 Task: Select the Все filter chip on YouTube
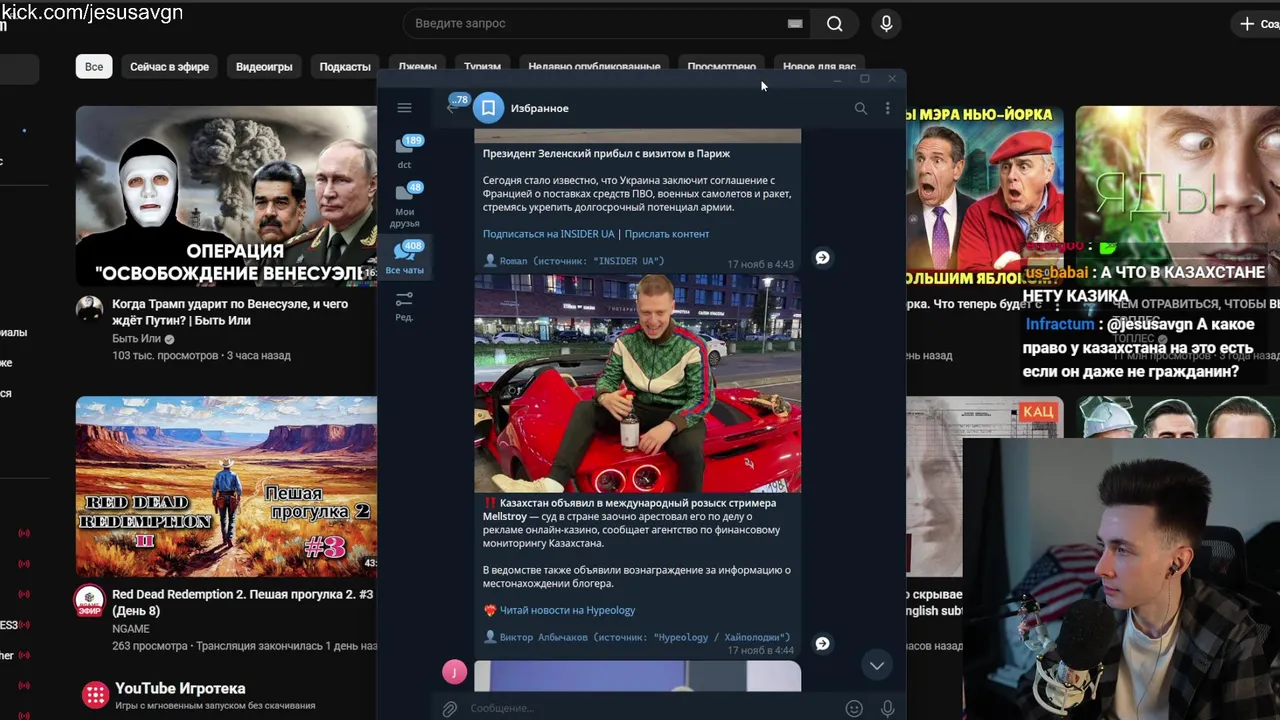pyautogui.click(x=94, y=67)
